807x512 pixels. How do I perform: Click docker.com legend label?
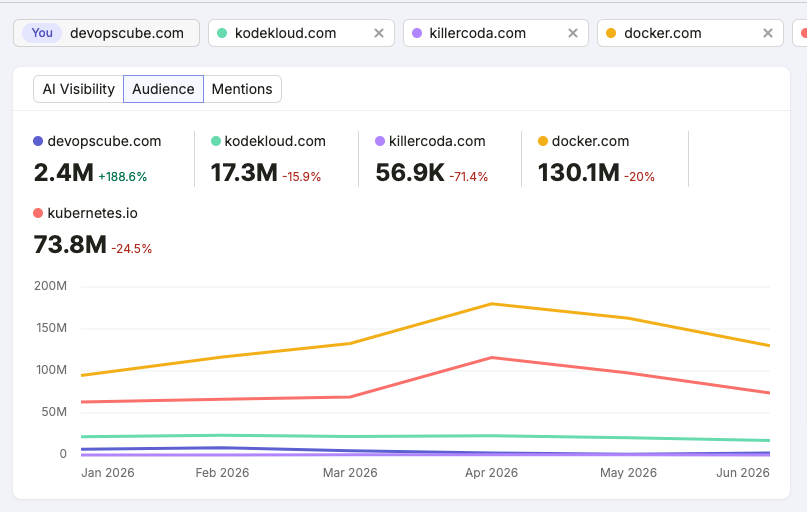point(590,141)
